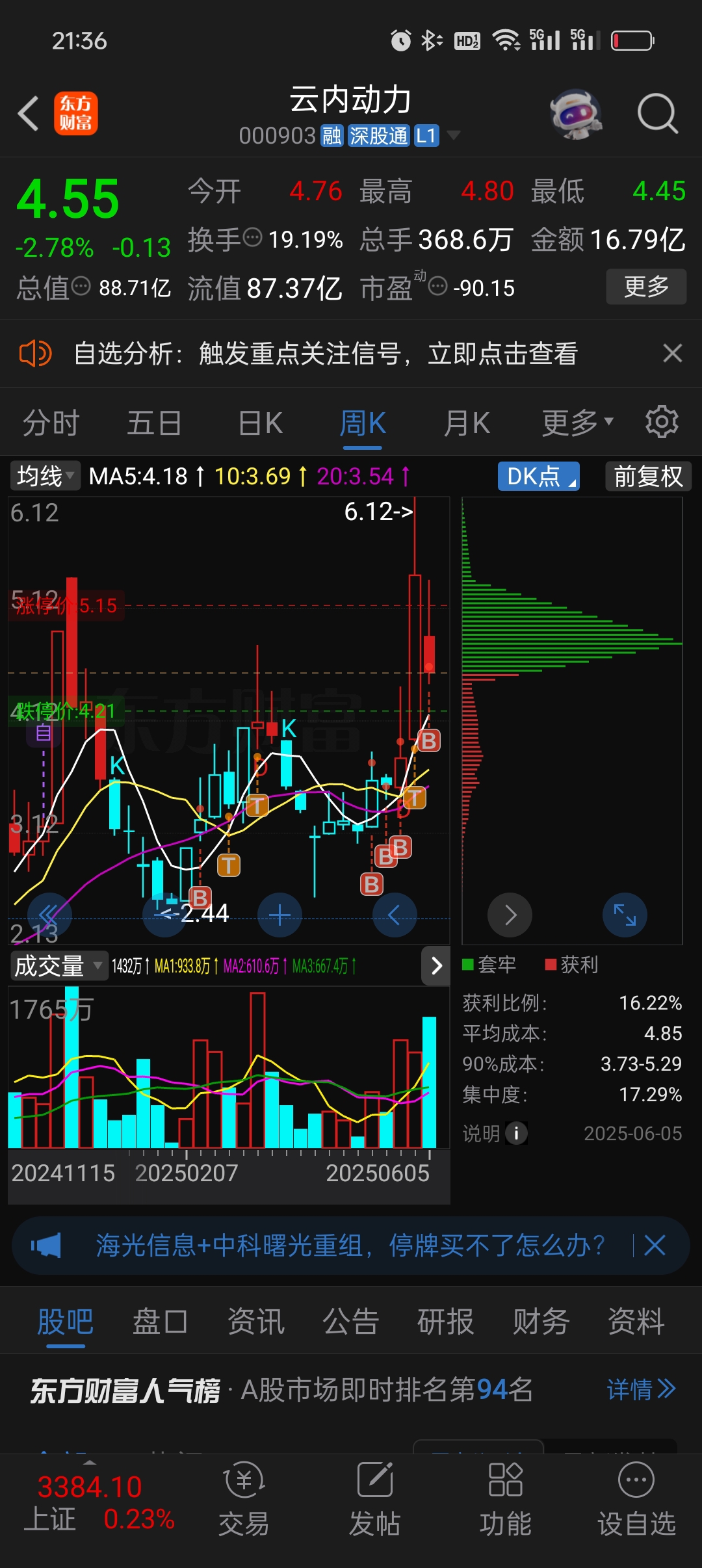Open chart settings gear icon
This screenshot has width=702, height=1568.
coord(662,422)
